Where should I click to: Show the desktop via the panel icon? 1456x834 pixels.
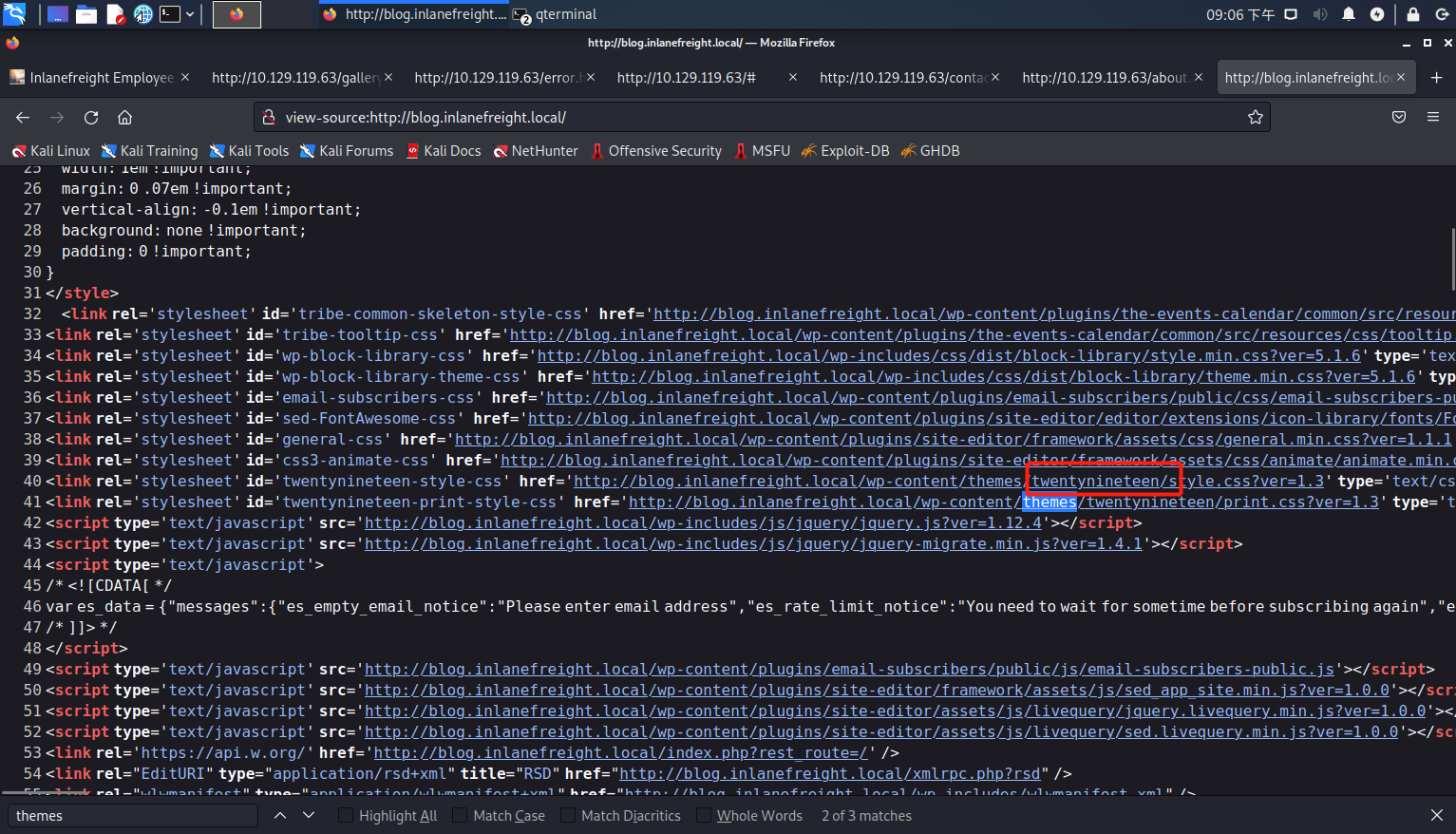(58, 14)
